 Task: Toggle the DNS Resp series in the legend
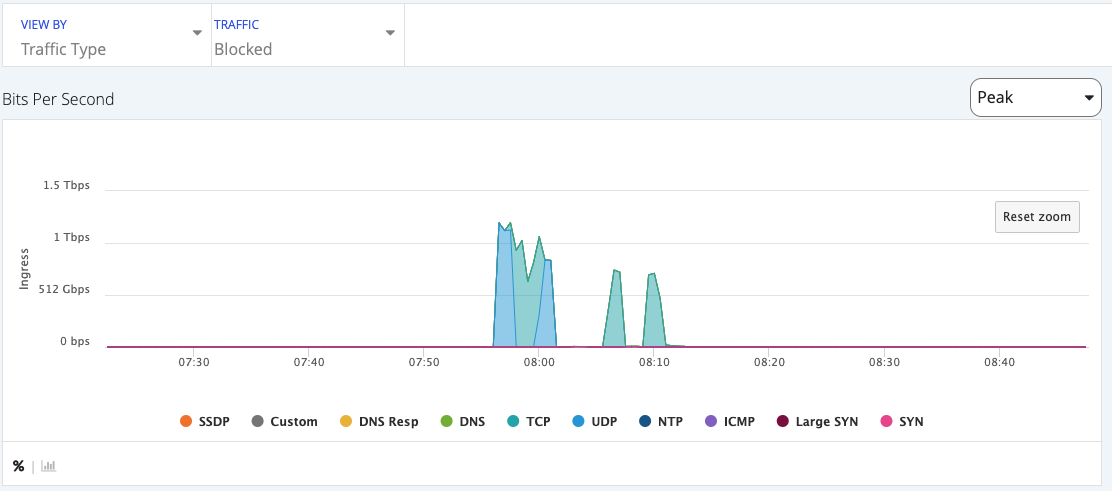pos(379,421)
